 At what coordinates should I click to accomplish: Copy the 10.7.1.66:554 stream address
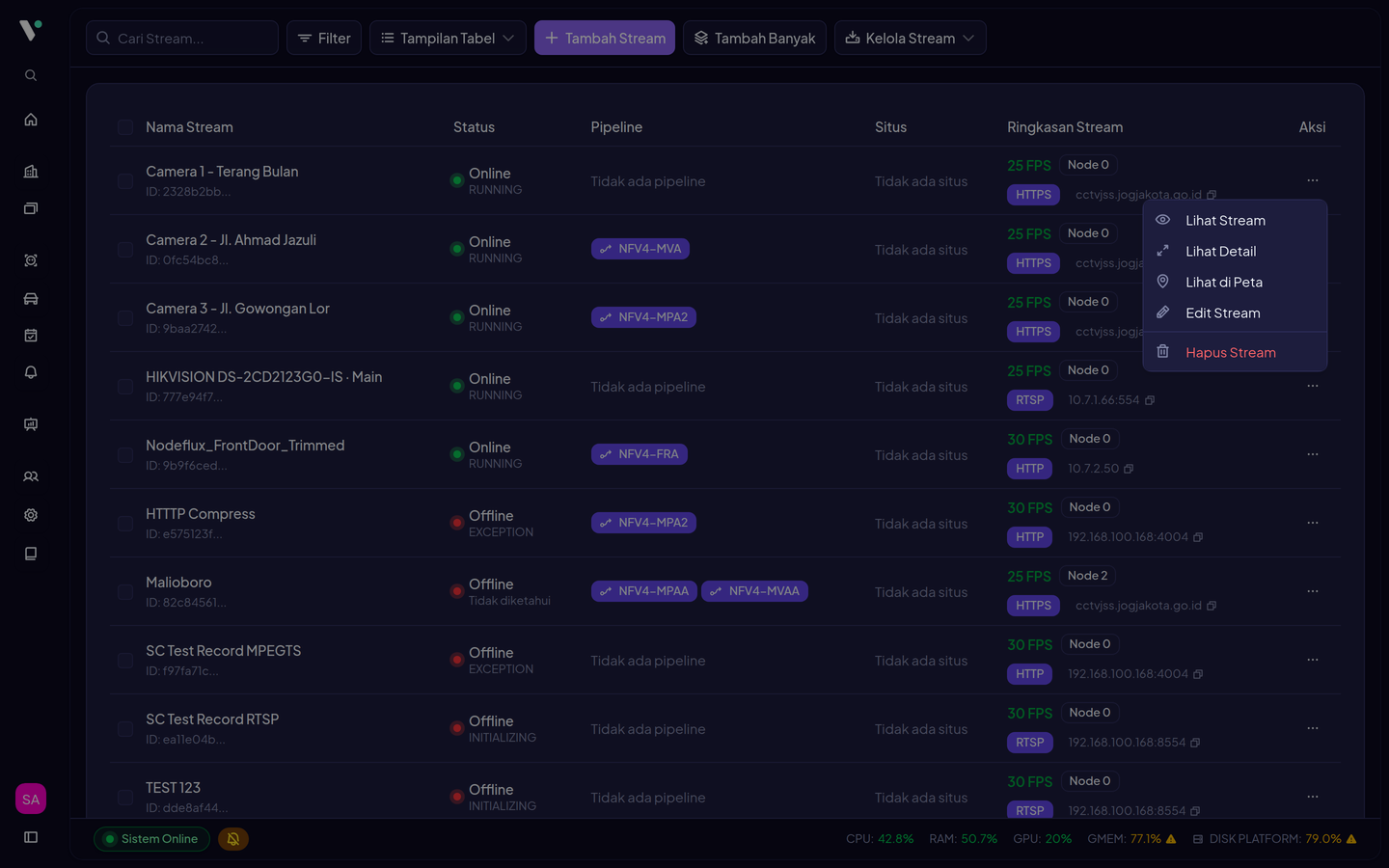[x=1150, y=400]
